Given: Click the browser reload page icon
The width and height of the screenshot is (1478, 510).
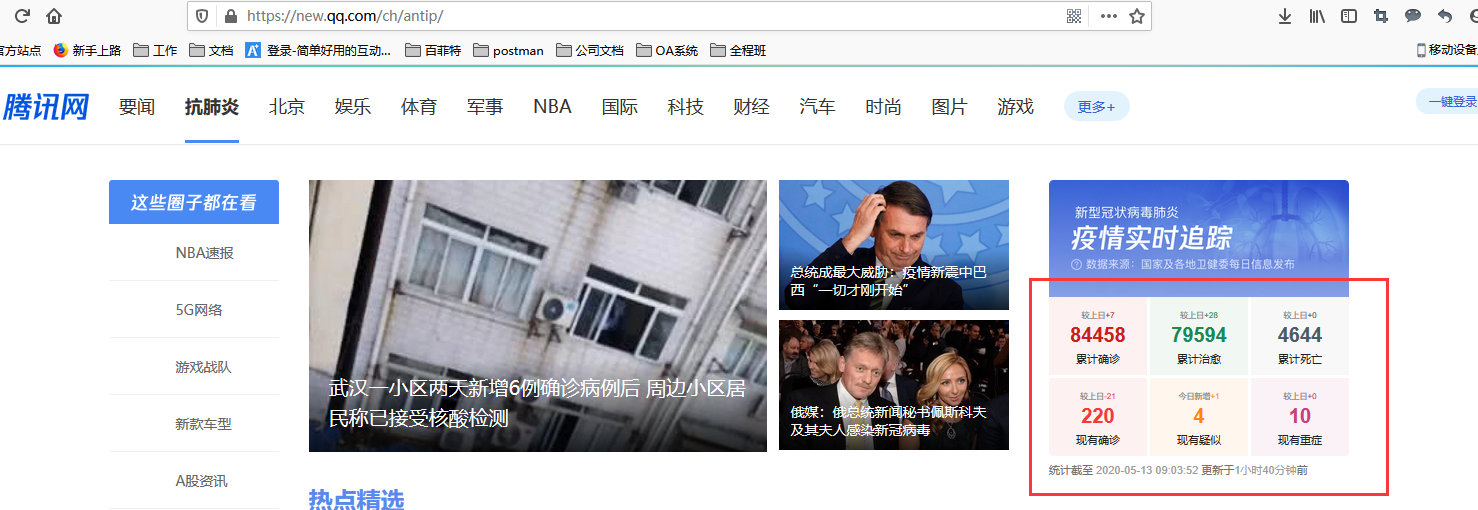Looking at the screenshot, I should point(21,16).
